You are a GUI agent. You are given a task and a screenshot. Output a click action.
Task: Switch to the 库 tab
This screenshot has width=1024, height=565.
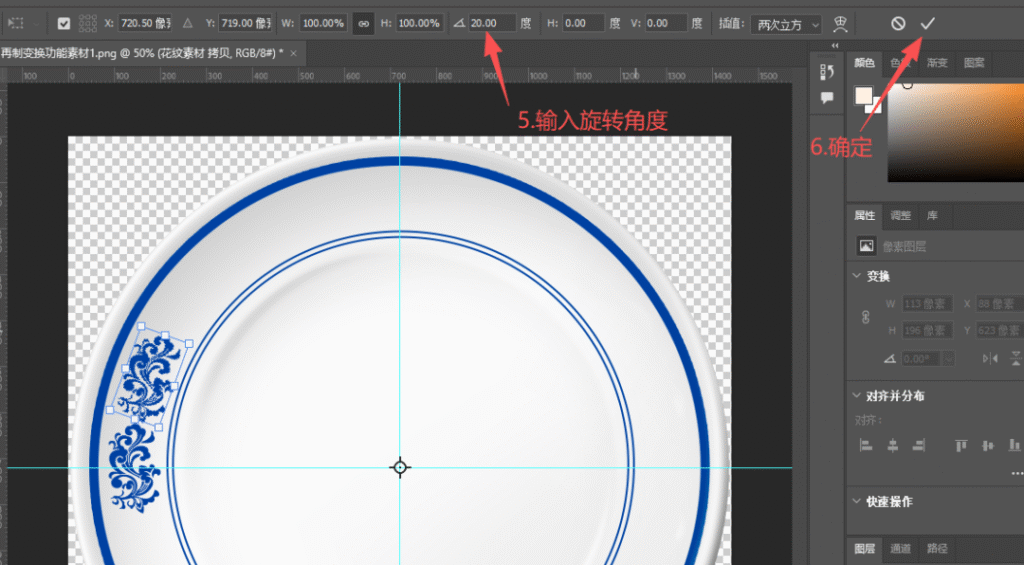click(932, 216)
